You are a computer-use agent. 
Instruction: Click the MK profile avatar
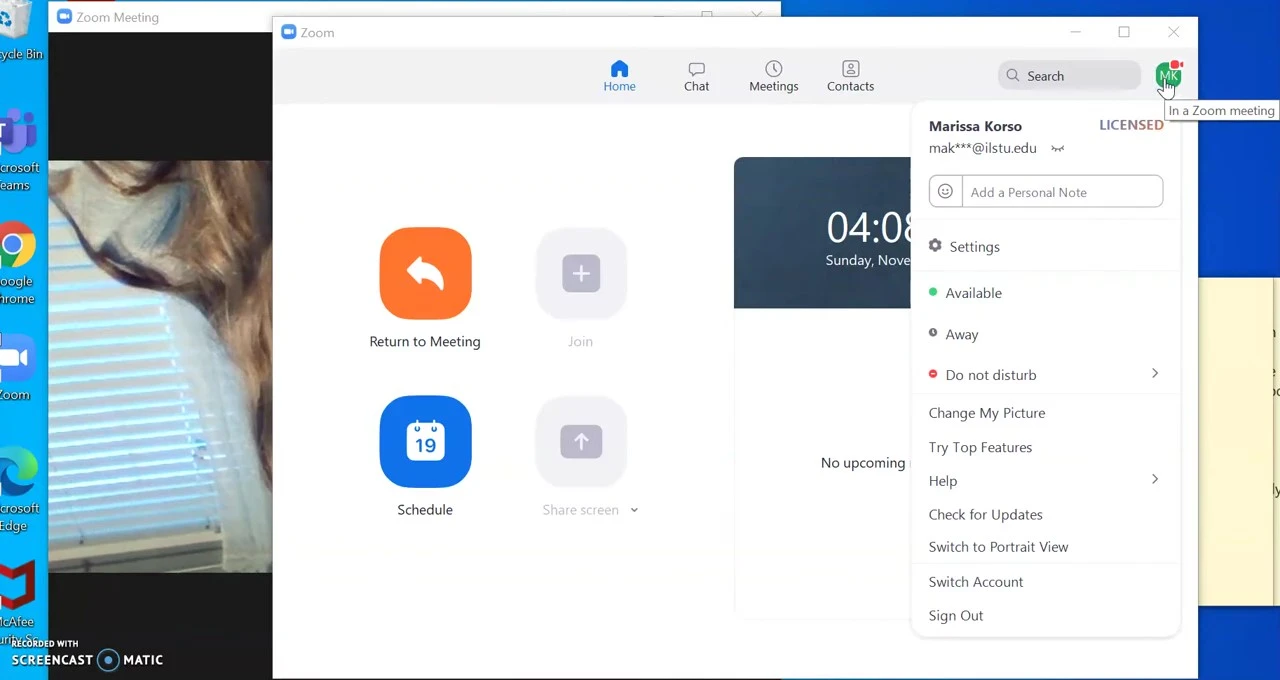1167,75
